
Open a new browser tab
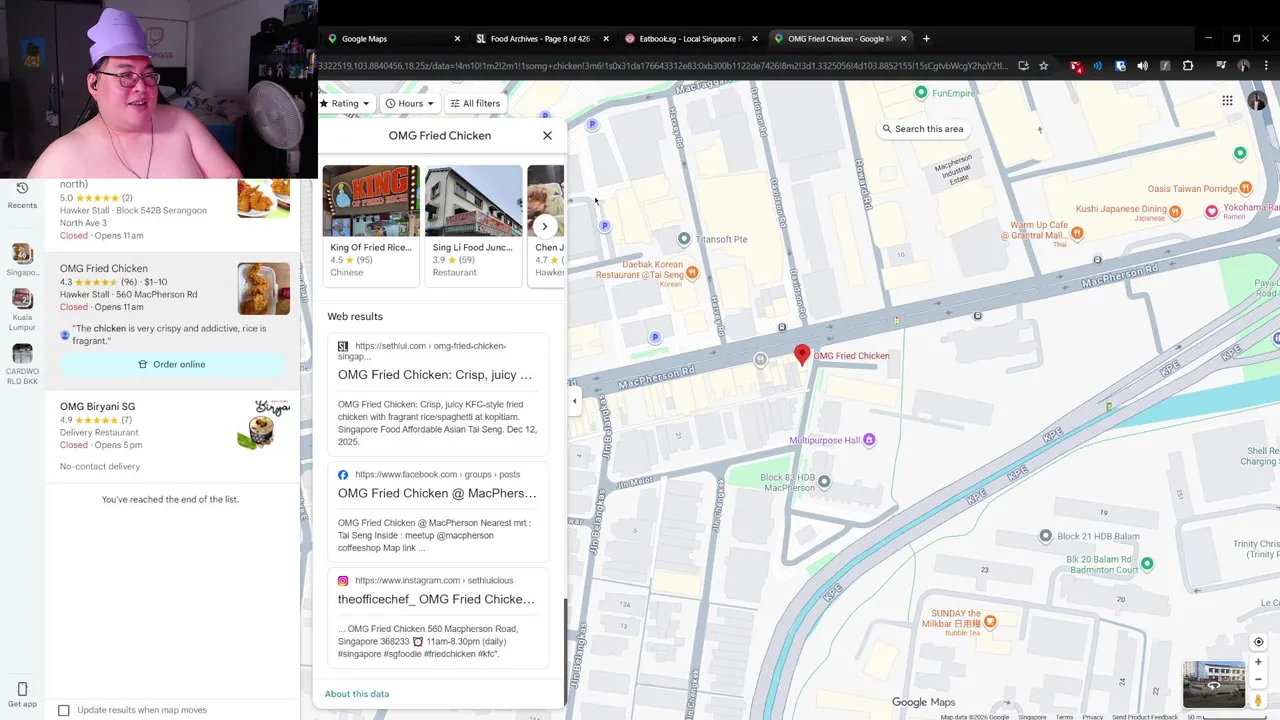coord(926,39)
